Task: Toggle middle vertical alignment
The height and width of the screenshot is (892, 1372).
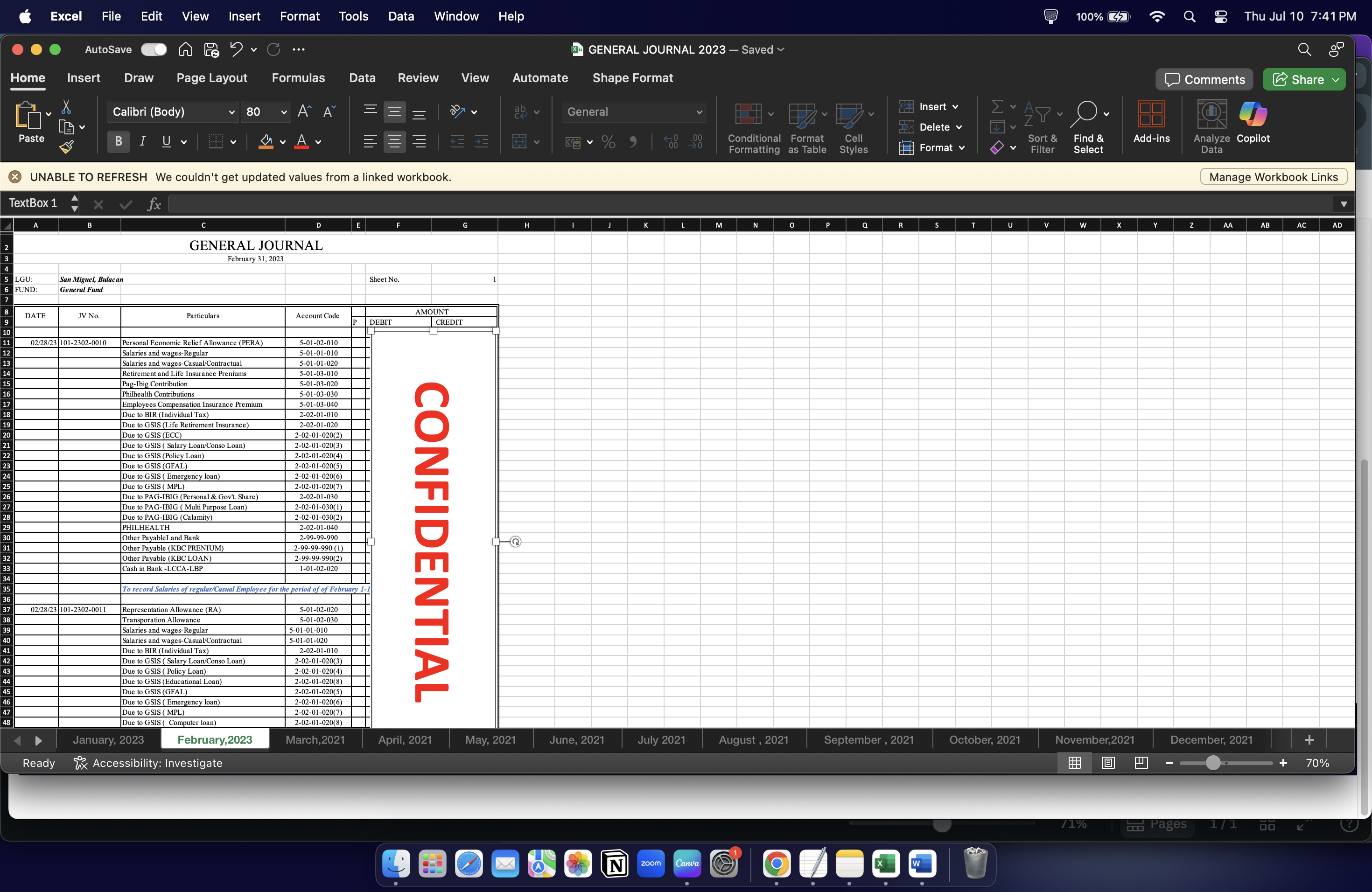Action: coord(394,111)
